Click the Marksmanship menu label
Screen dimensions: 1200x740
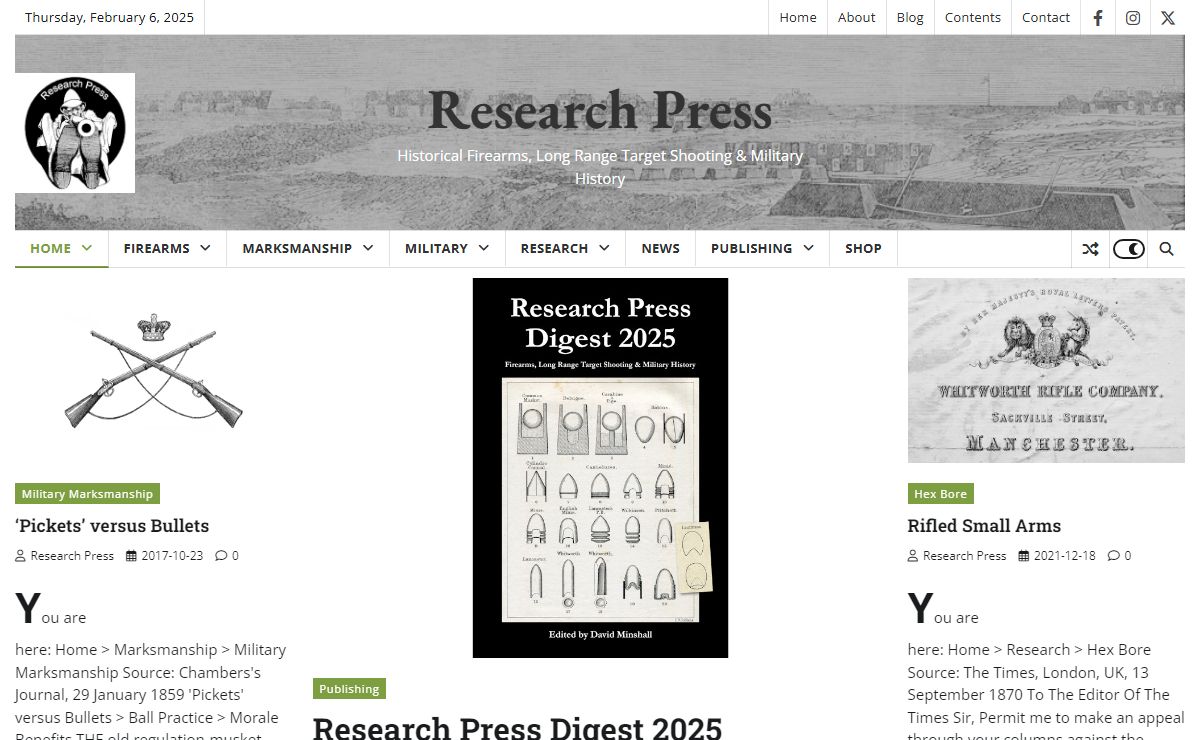[x=297, y=248]
